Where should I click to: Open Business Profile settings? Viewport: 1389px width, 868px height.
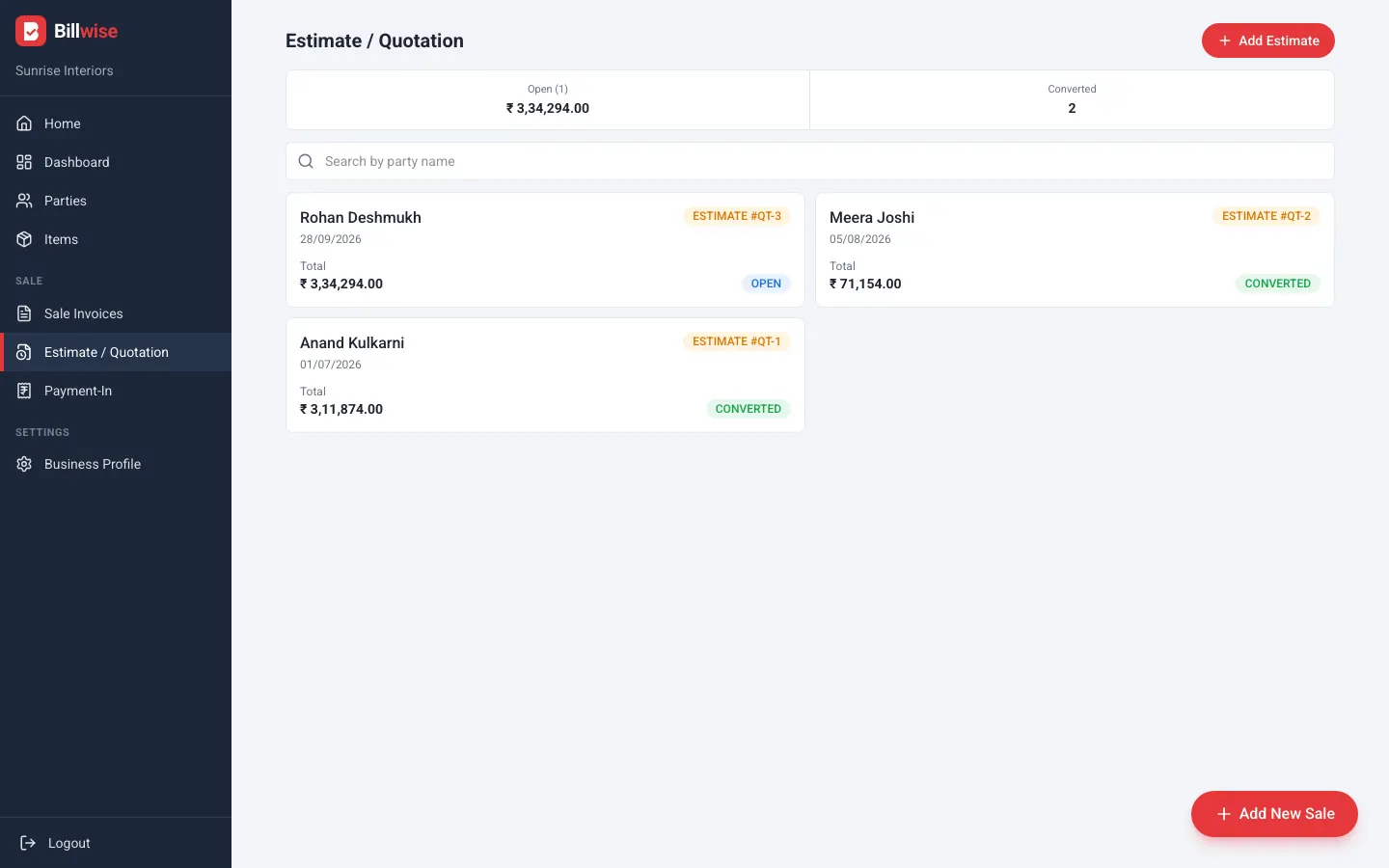pos(116,464)
